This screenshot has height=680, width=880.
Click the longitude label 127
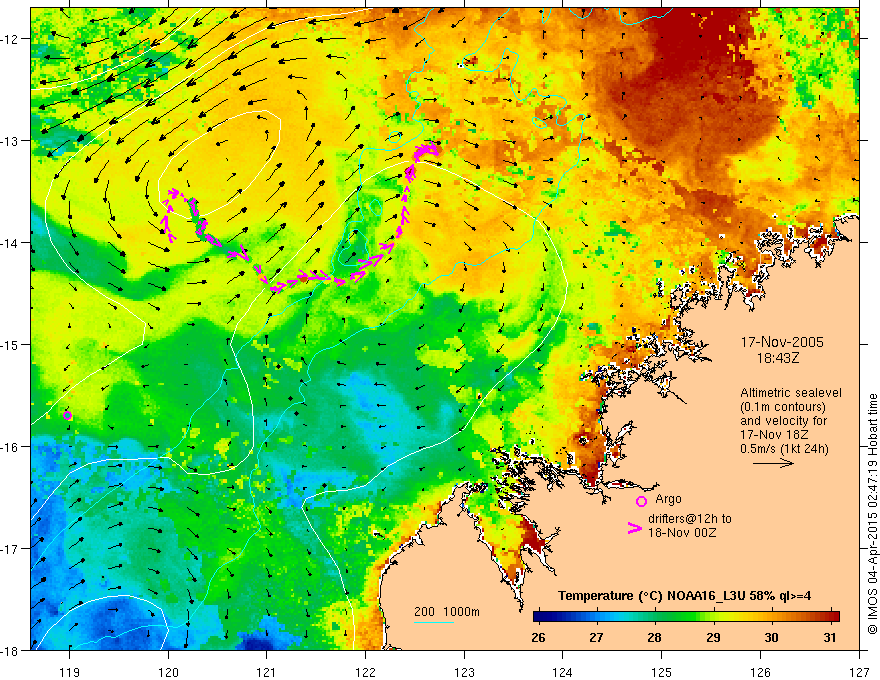pyautogui.click(x=859, y=672)
